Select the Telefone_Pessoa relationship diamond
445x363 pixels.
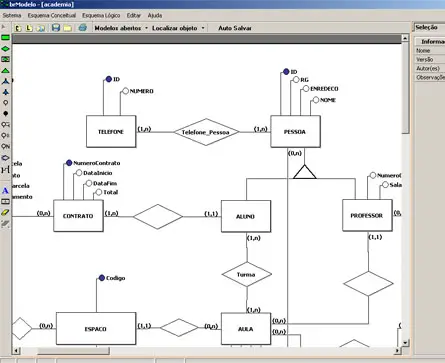point(206,132)
